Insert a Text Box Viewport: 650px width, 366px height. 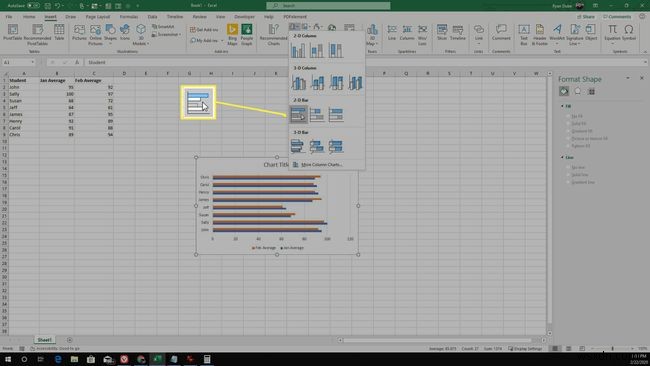click(524, 34)
